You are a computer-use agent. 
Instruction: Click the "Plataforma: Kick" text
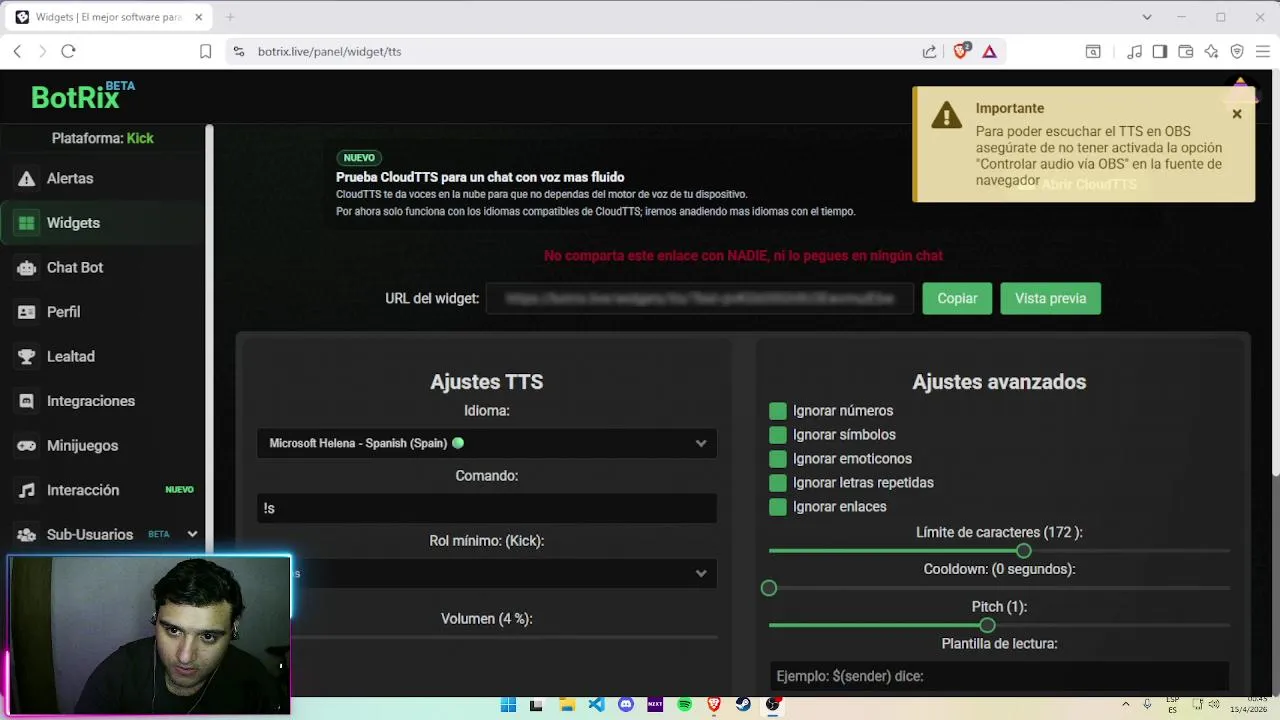(103, 138)
